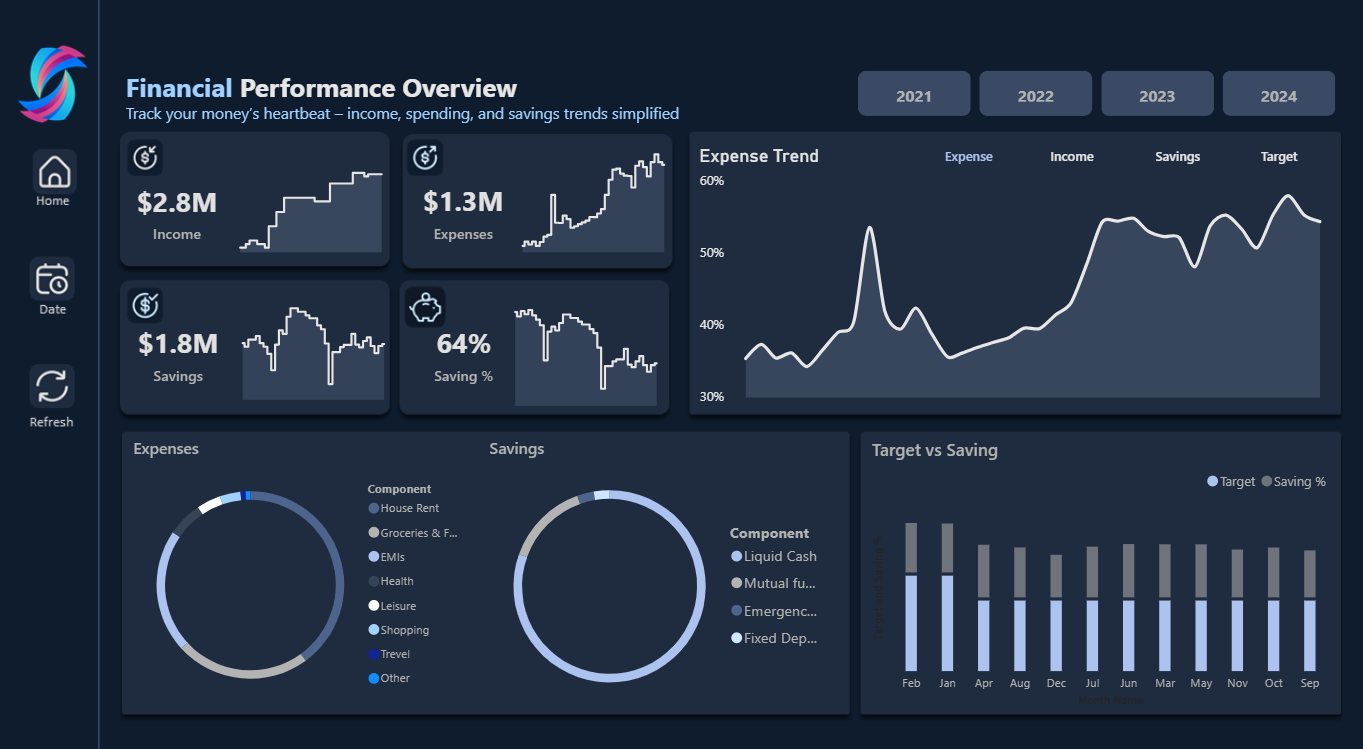Screen dimensions: 1363x749
Task: Click the Trevel legend dot
Action: 374,654
